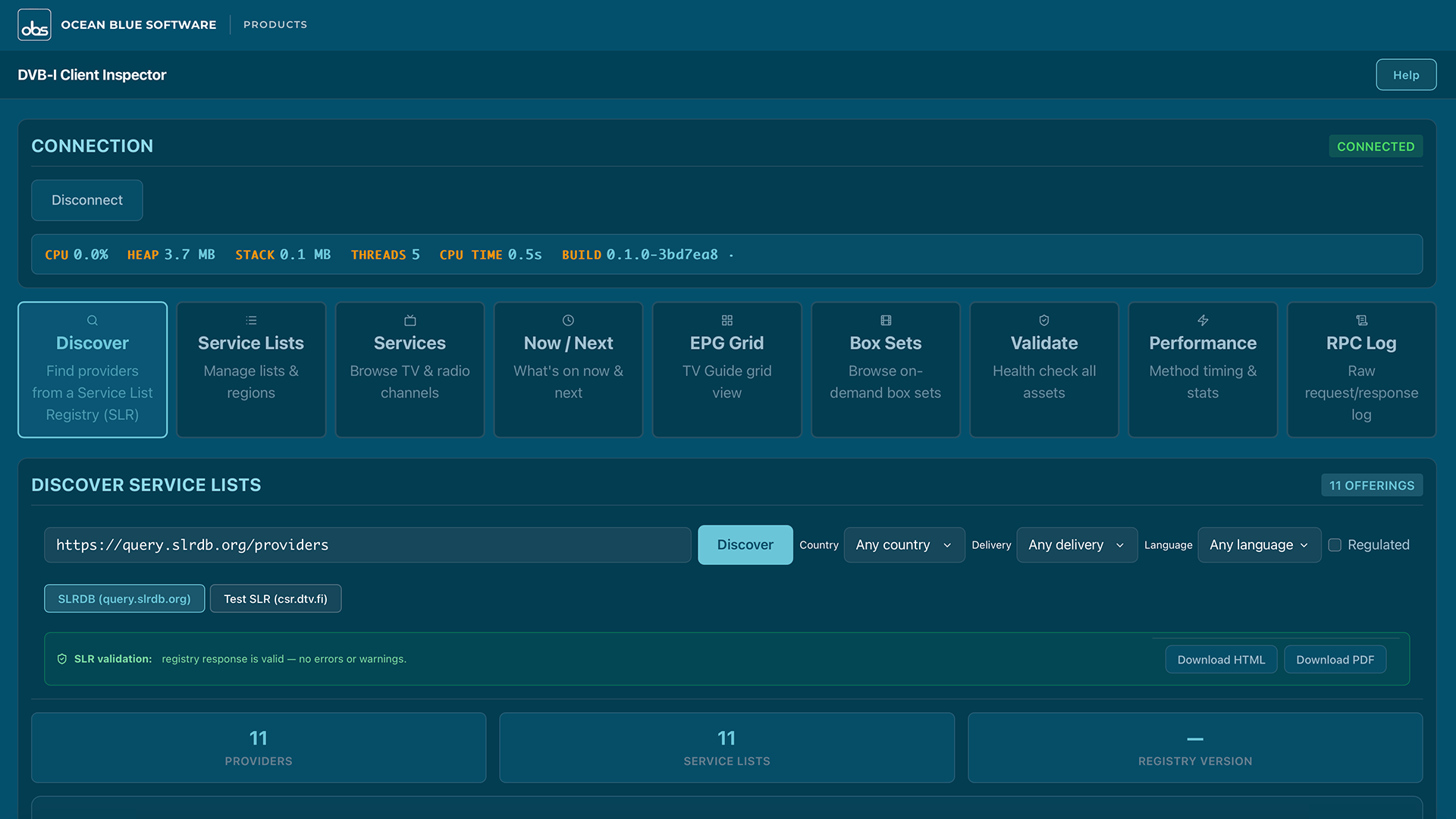Click the THREADS 5 stat
Image resolution: width=1456 pixels, height=819 pixels.
click(385, 255)
